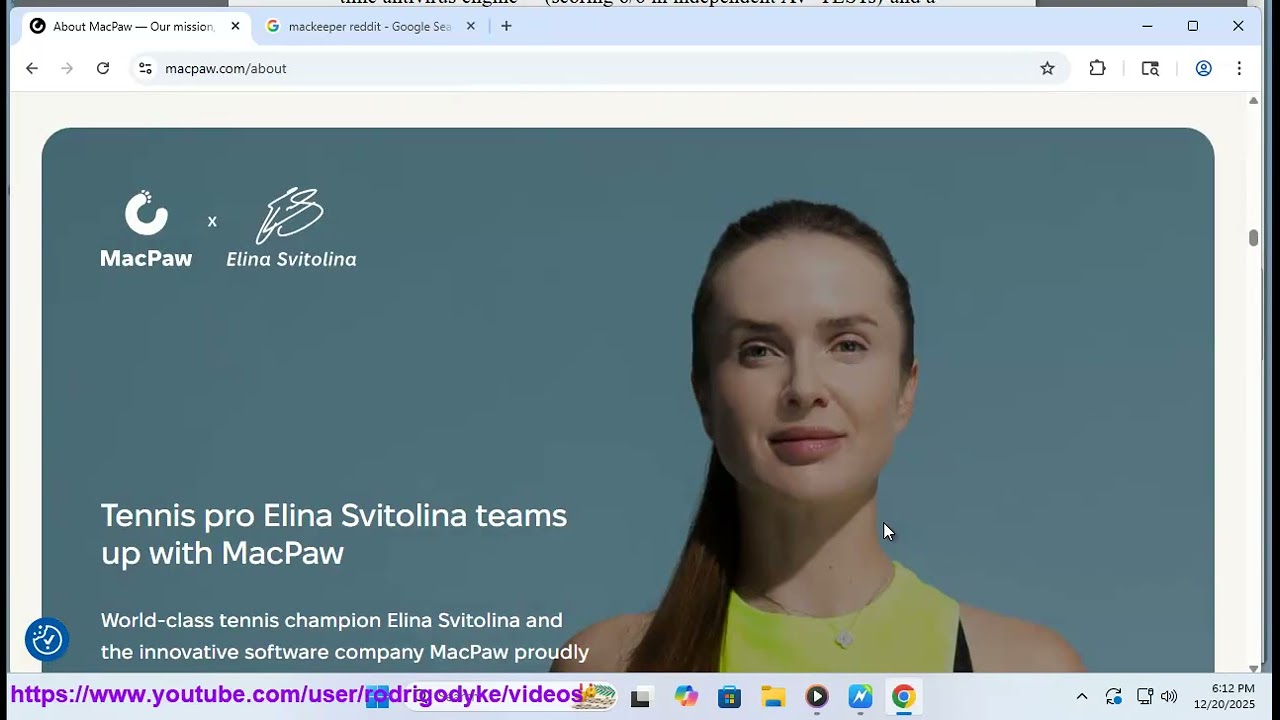Open File Explorer from the taskbar

(773, 697)
